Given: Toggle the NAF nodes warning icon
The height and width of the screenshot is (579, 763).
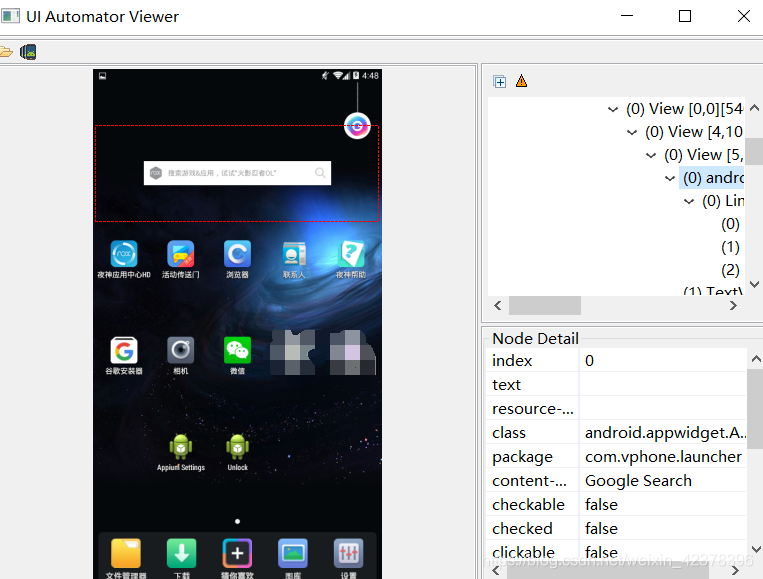Looking at the screenshot, I should tap(521, 81).
